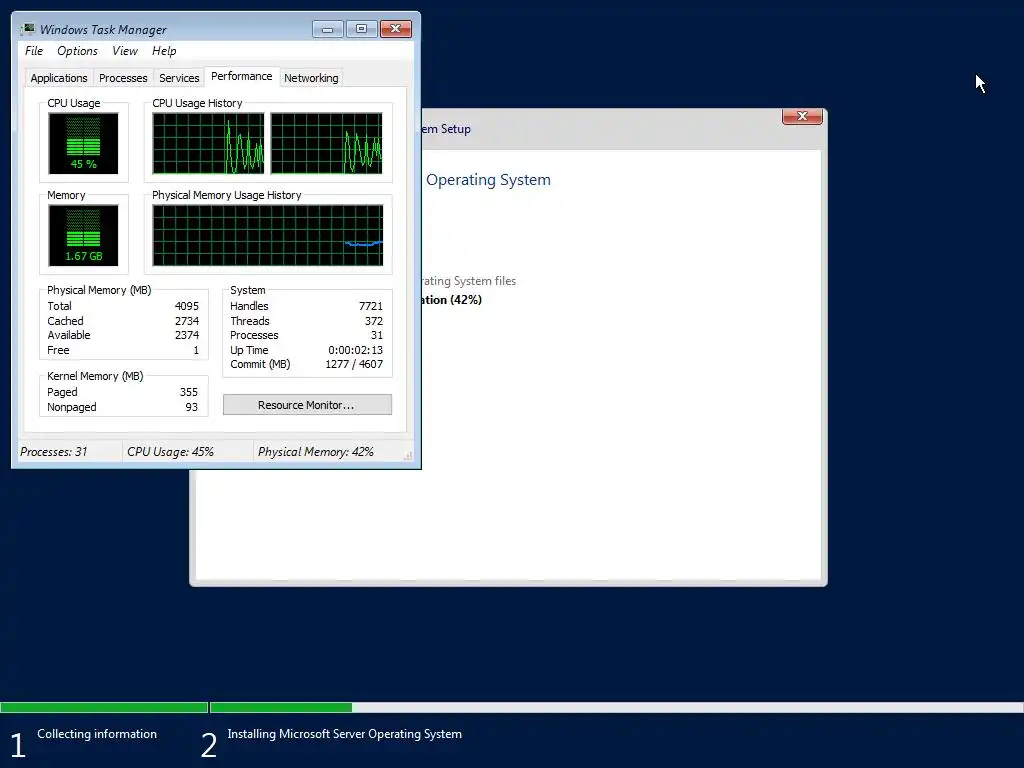Close the Windows Task Manager window
The height and width of the screenshot is (768, 1024).
[x=396, y=29]
